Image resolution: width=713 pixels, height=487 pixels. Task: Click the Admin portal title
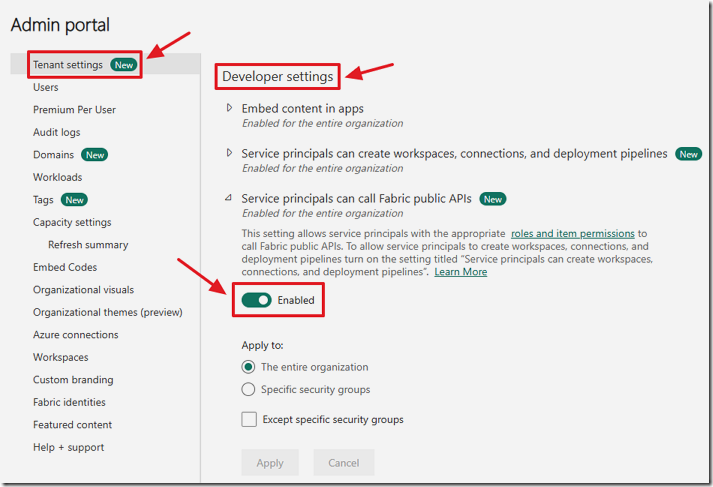[60, 25]
